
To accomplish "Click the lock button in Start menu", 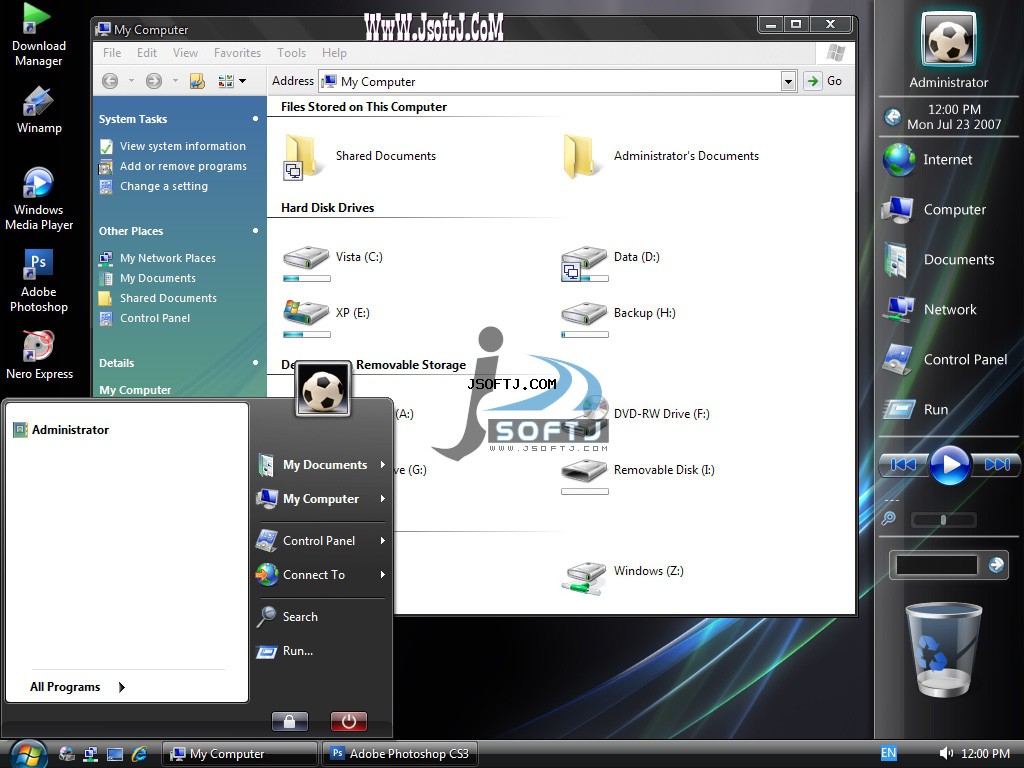I will click(x=289, y=721).
